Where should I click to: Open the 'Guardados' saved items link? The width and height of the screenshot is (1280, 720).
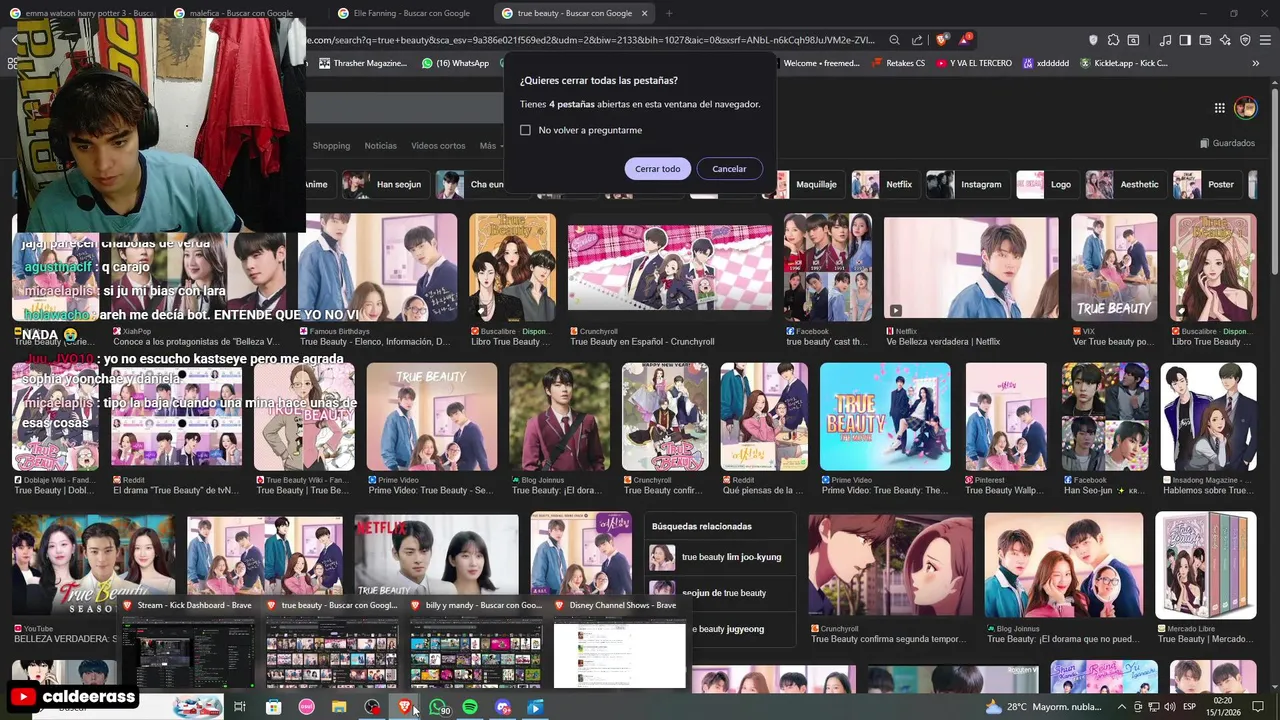point(1227,143)
